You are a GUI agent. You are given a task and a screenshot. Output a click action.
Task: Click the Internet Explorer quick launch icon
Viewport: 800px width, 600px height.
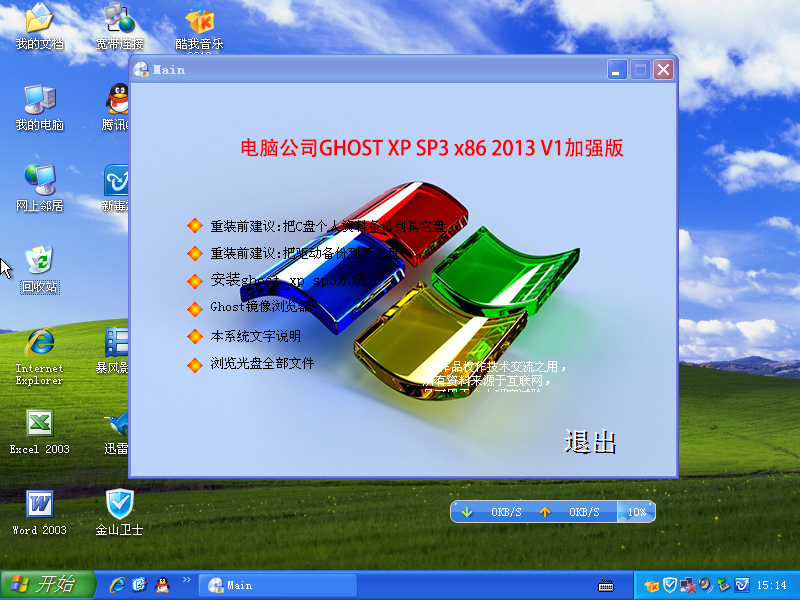(x=117, y=585)
